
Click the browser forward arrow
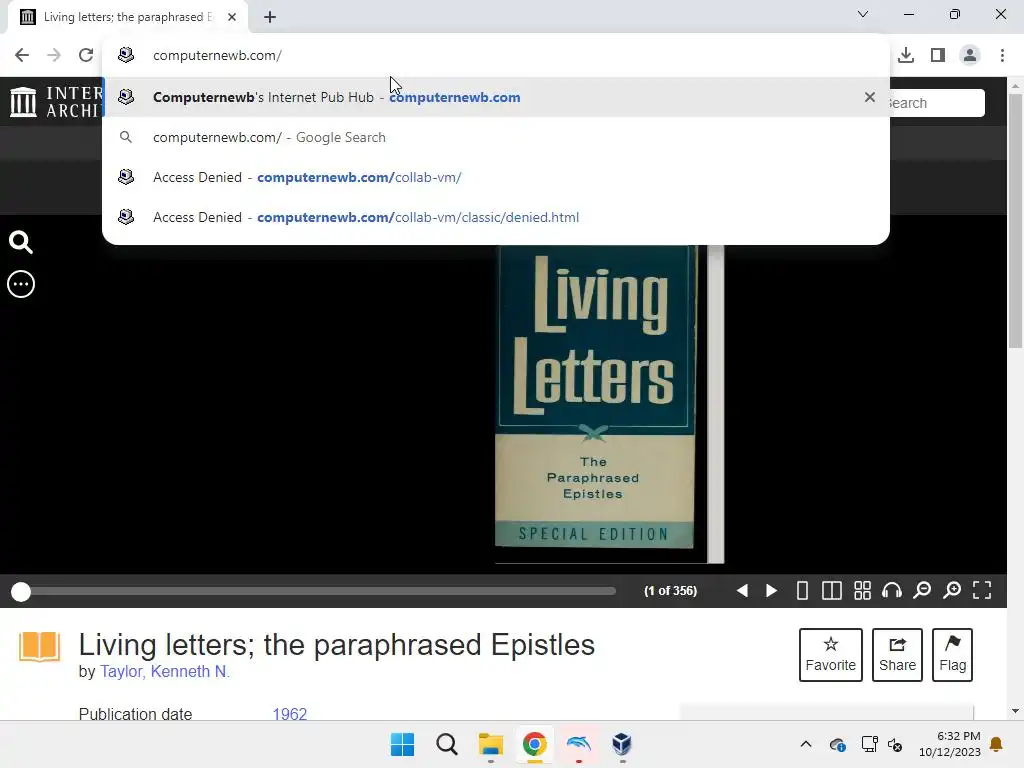coord(54,56)
